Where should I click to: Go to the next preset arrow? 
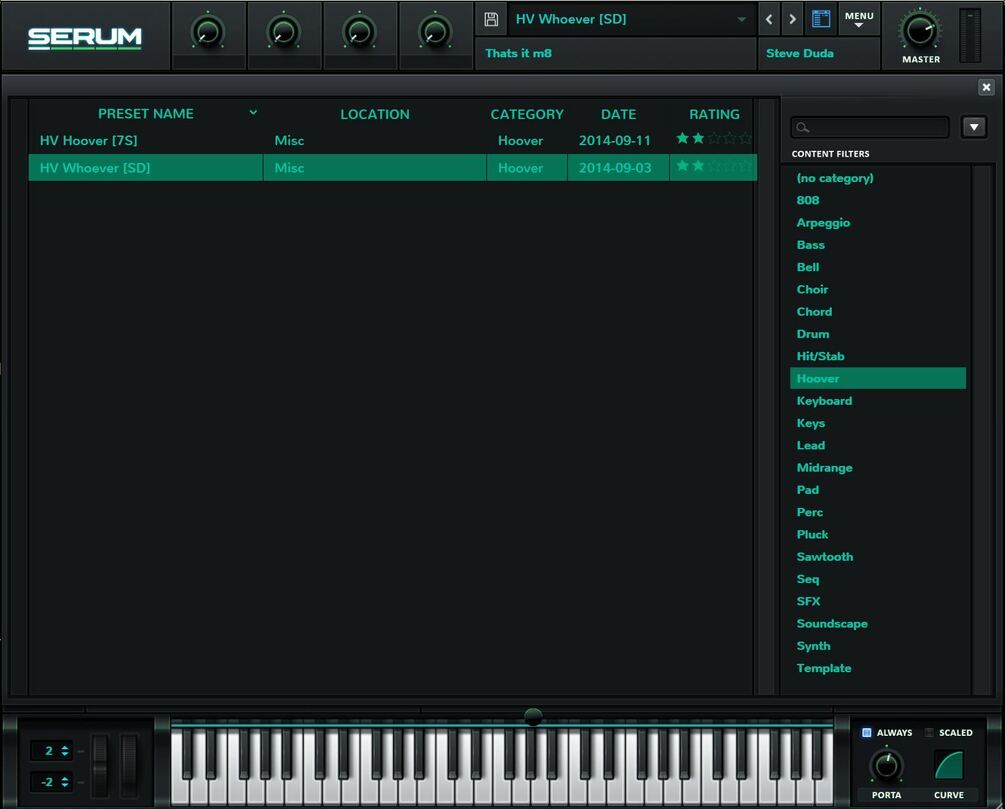tap(792, 19)
